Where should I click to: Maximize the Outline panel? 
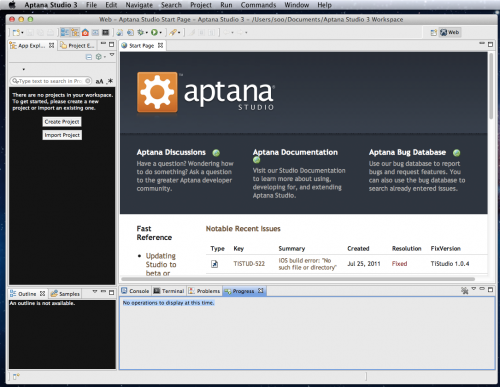tap(112, 292)
